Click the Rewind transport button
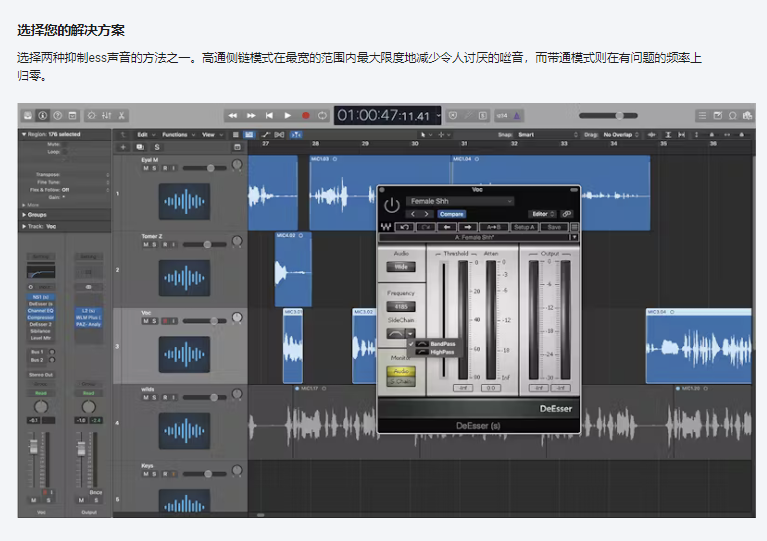 [x=232, y=115]
